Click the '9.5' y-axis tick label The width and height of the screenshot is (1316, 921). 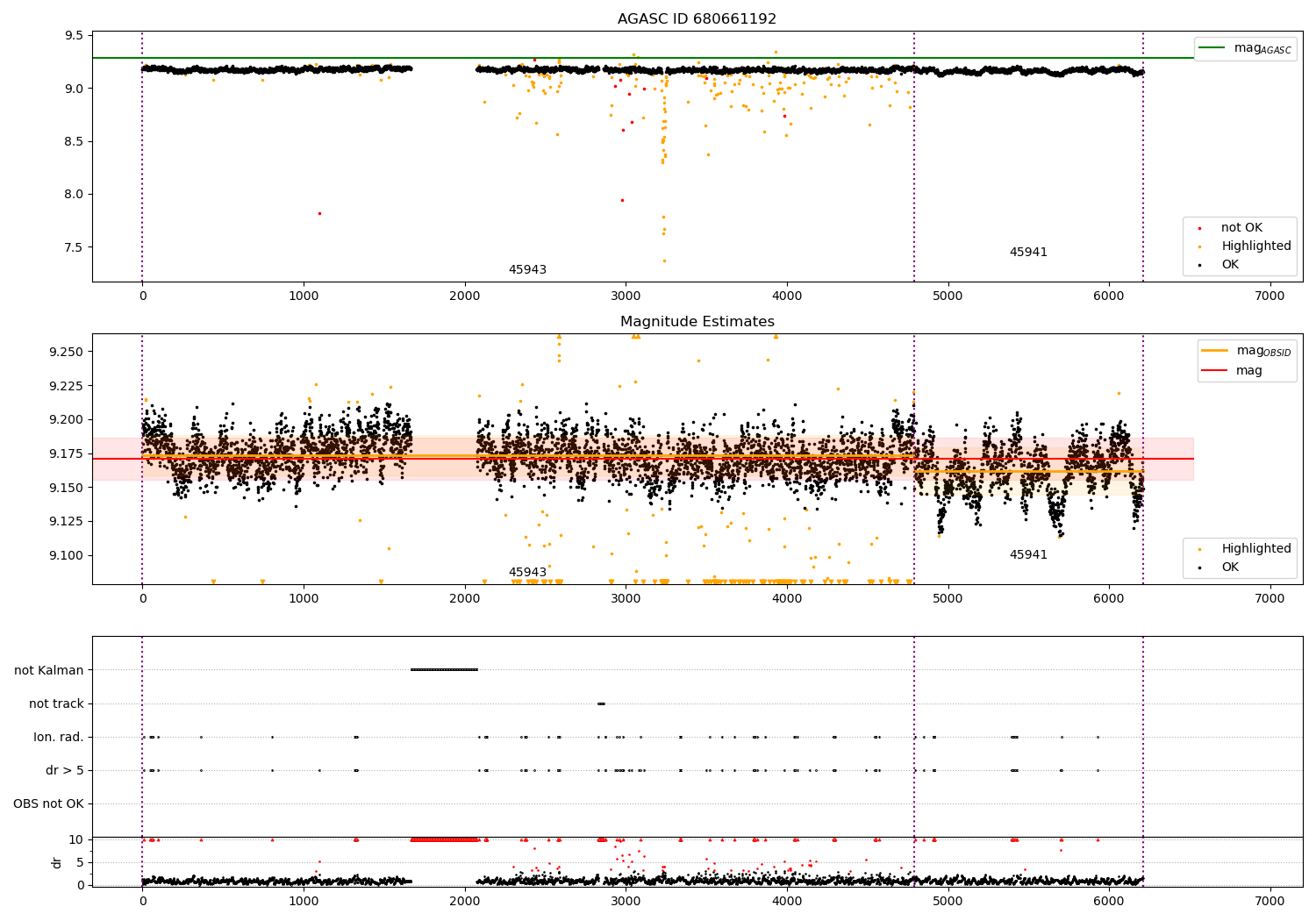pos(75,36)
